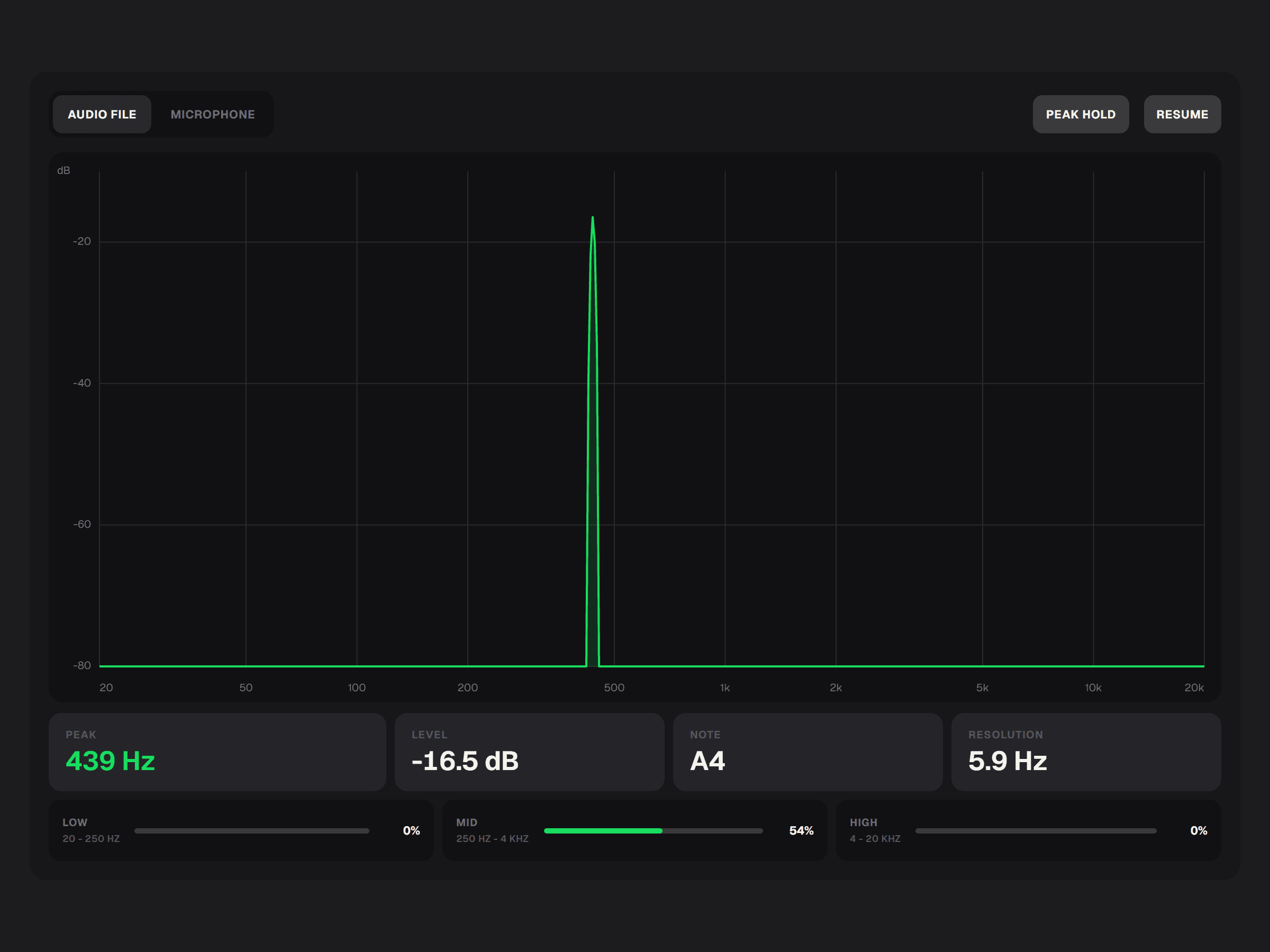The image size is (1270, 952).
Task: Click the -16.5 dB level reading
Action: pyautogui.click(x=465, y=761)
